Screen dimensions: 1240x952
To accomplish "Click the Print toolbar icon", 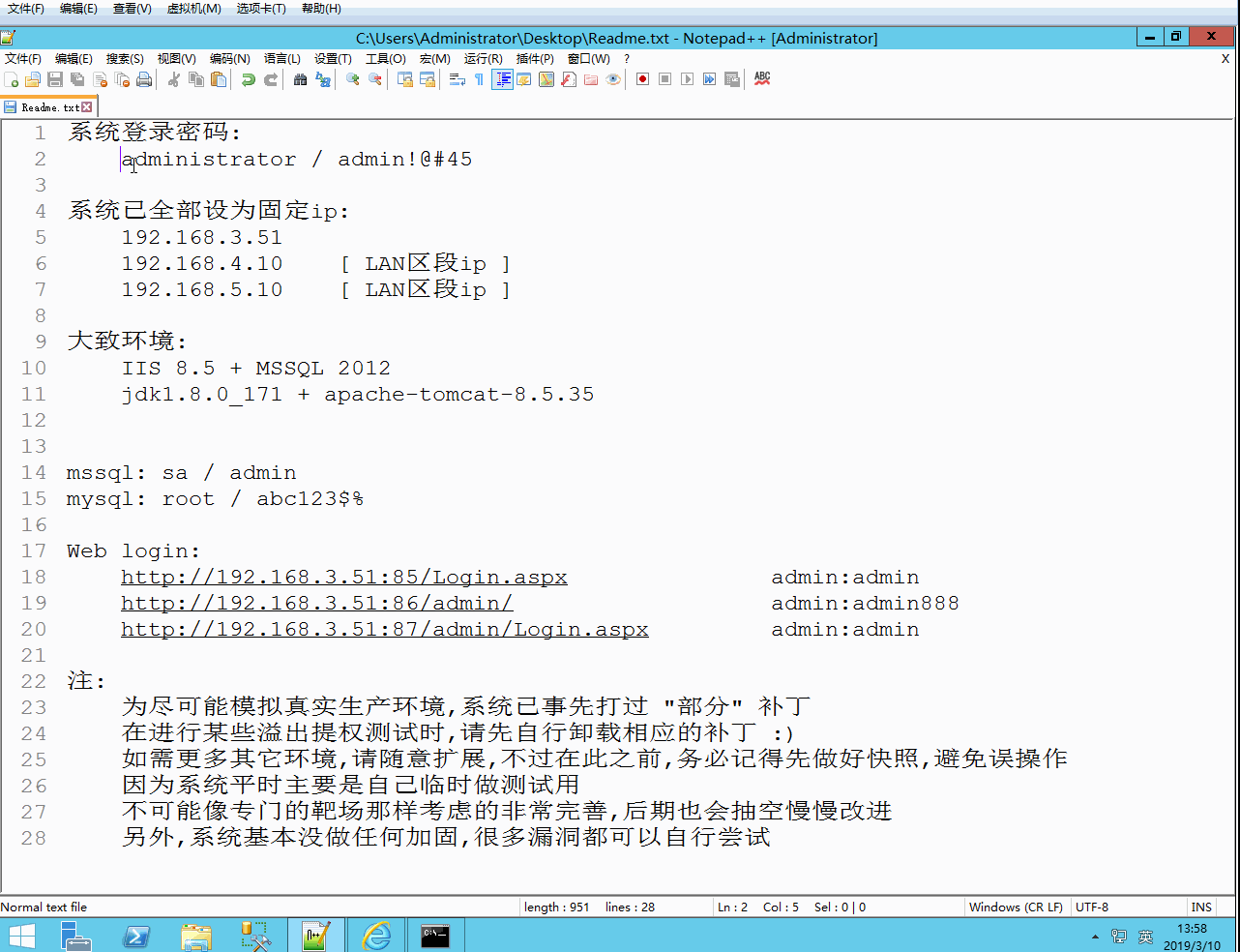I will coord(144,79).
